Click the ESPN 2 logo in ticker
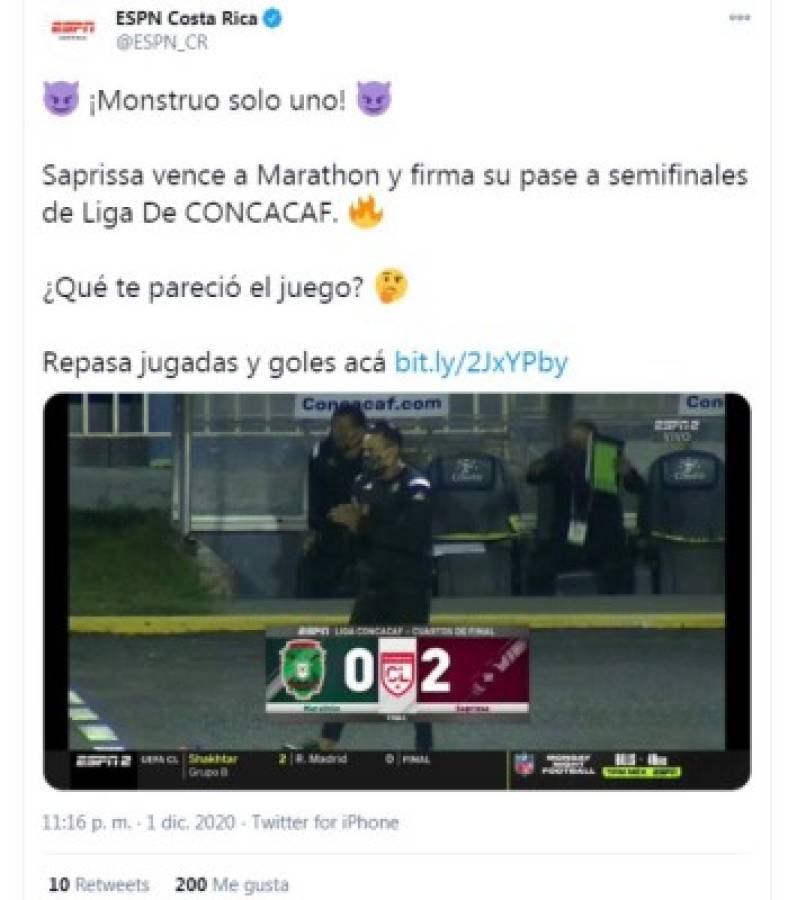 103,761
